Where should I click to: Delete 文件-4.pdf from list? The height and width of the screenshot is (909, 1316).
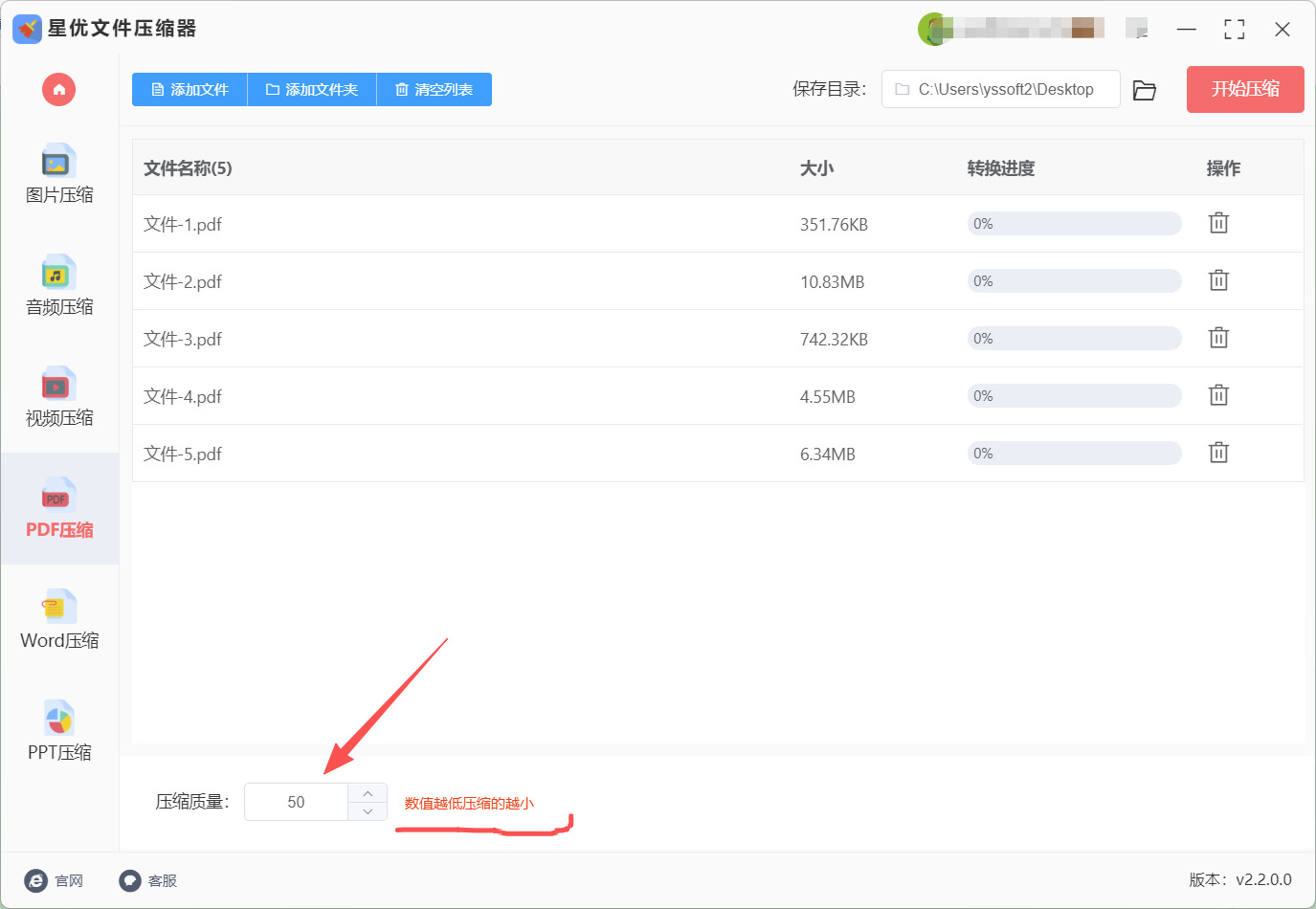coord(1218,395)
